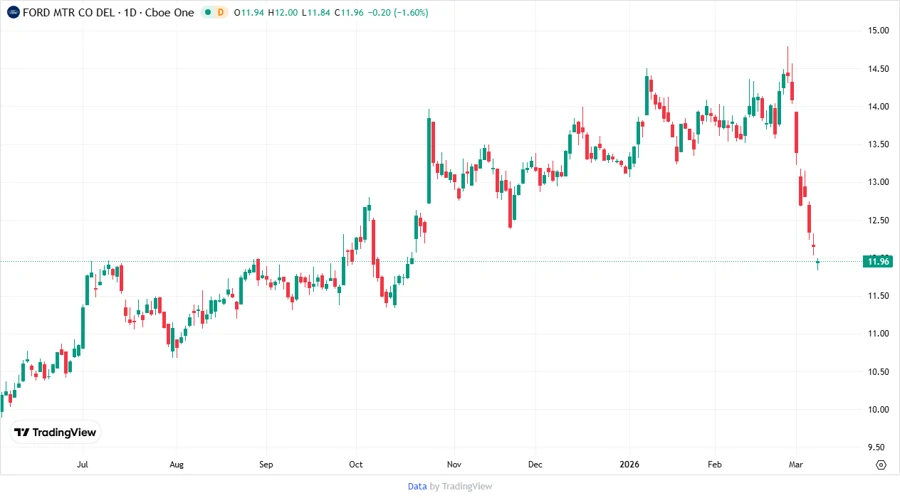
Task: Click the C11.96 close value
Action: coord(349,12)
